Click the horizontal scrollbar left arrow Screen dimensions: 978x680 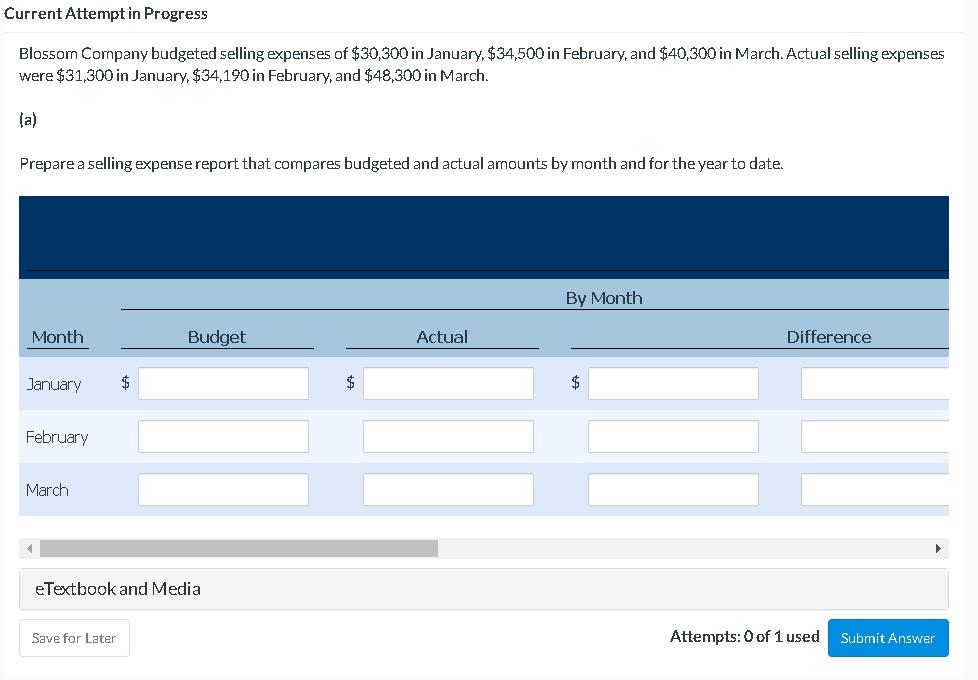point(29,548)
